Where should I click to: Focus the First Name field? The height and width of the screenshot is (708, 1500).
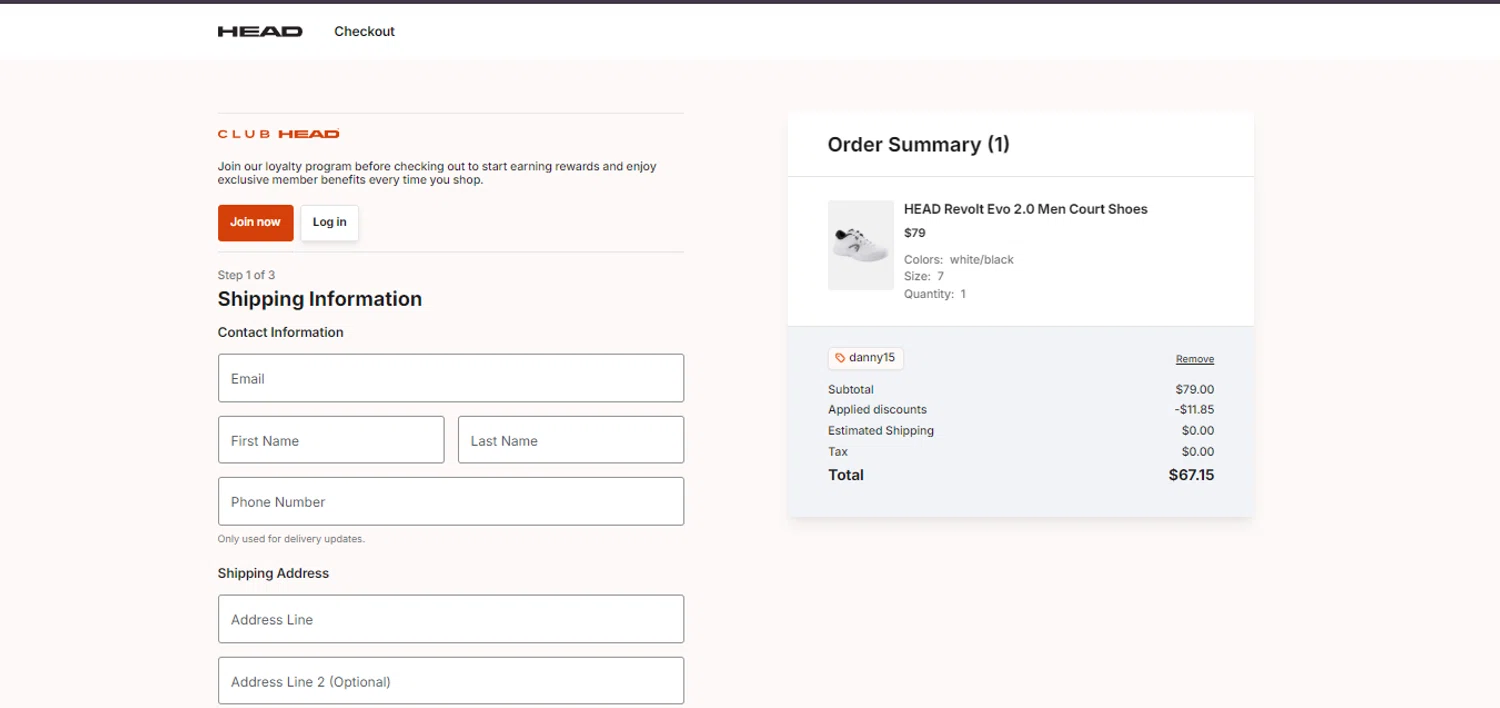[331, 440]
